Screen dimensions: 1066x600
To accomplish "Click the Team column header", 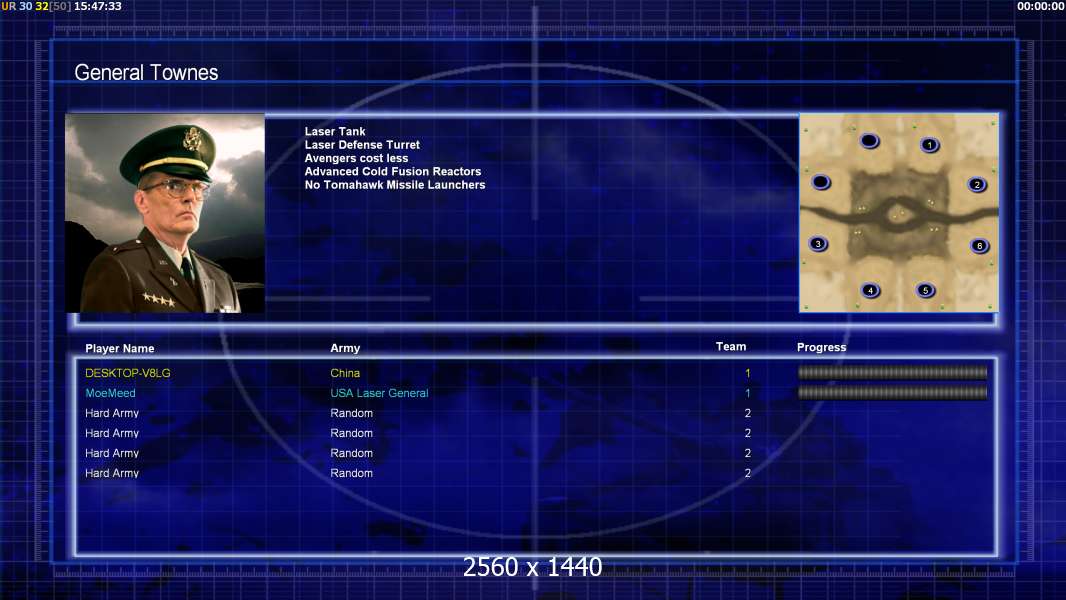I will [731, 347].
